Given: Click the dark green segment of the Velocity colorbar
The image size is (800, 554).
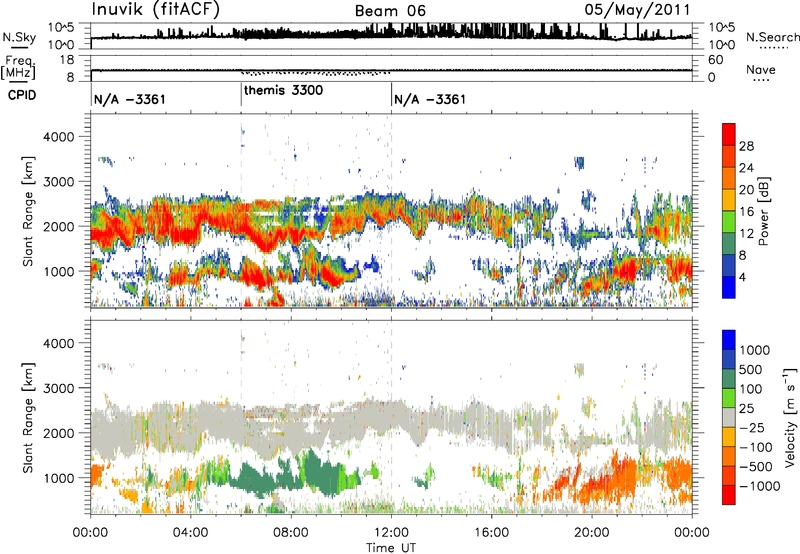Looking at the screenshot, I should click(729, 379).
